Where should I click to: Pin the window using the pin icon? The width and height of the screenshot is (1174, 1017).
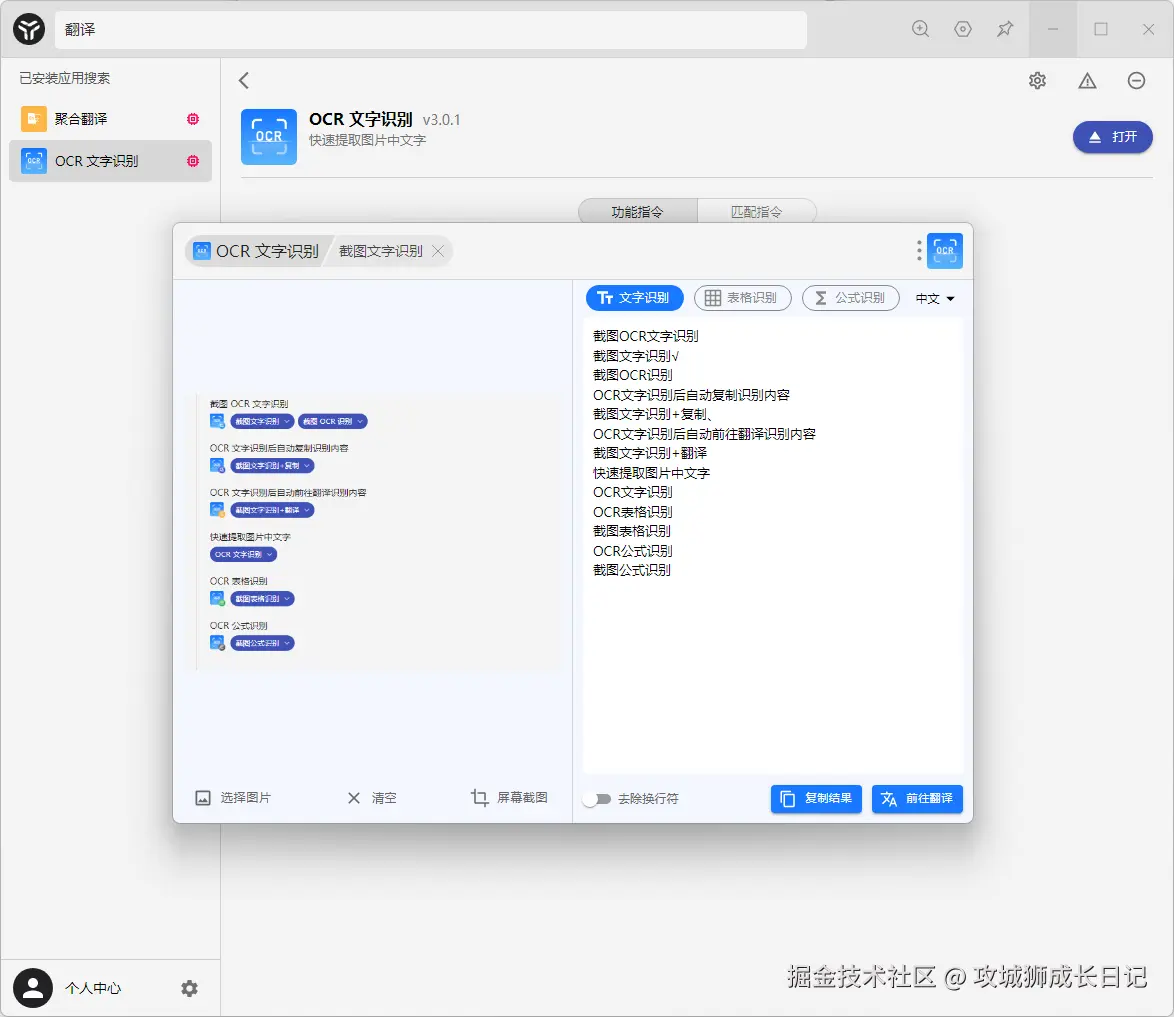coord(1005,29)
